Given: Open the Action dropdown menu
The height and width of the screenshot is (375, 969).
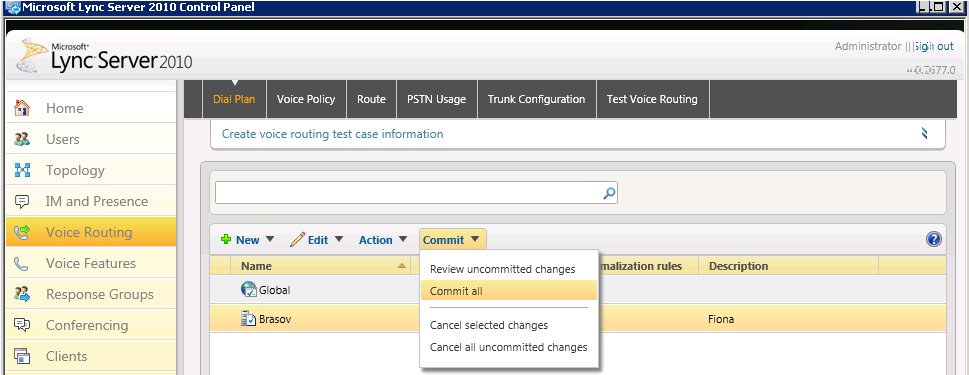Looking at the screenshot, I should pyautogui.click(x=383, y=240).
